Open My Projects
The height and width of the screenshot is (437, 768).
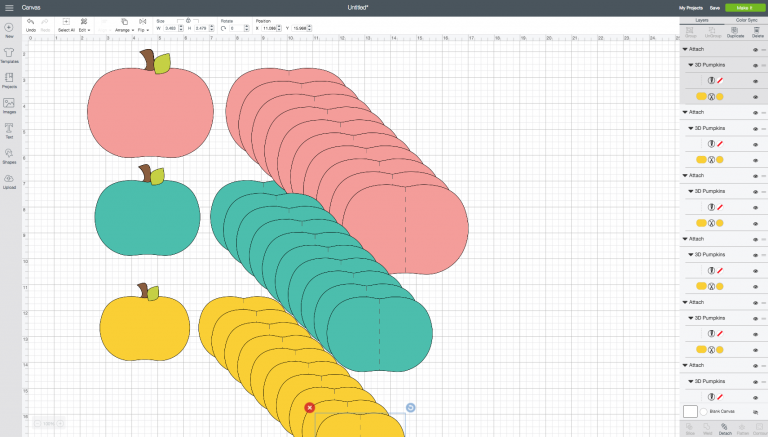click(x=691, y=8)
